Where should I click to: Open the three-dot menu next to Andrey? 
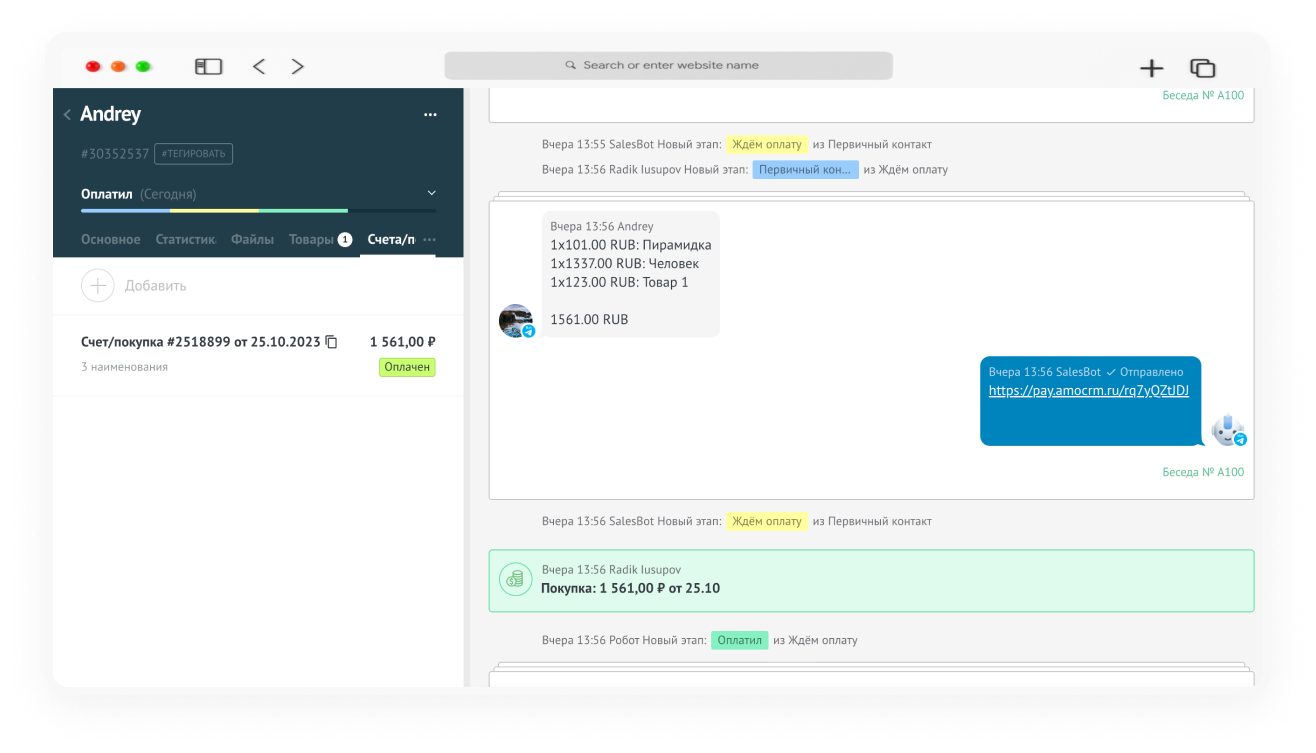click(x=430, y=115)
